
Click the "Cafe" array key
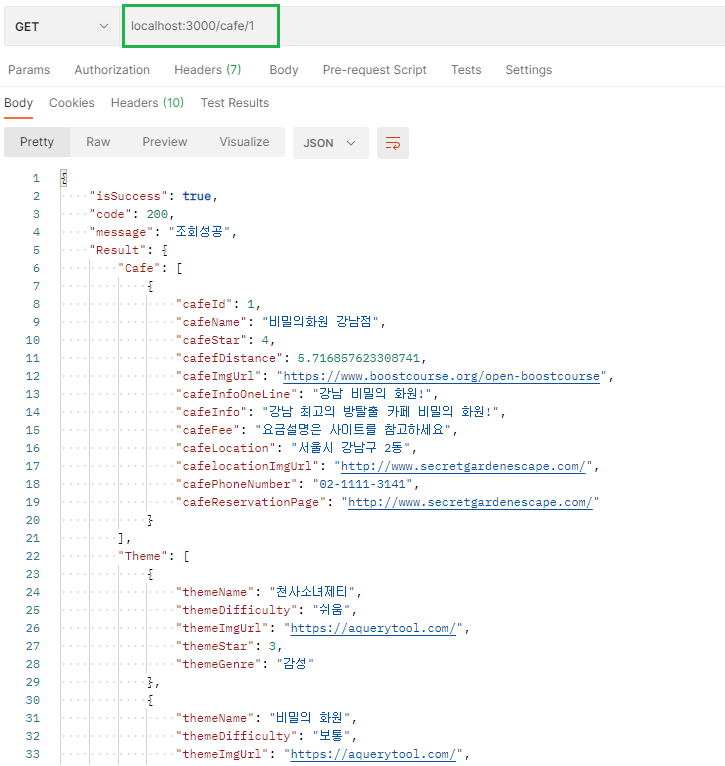[x=139, y=268]
